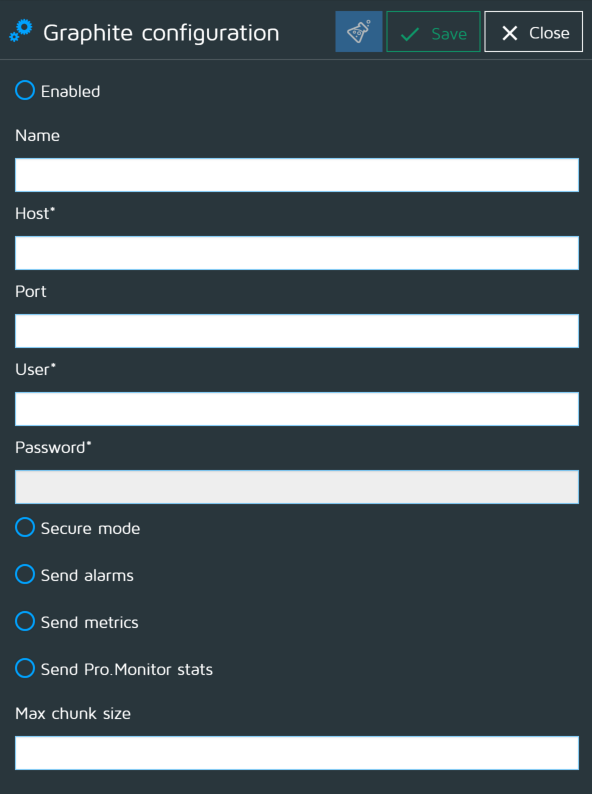This screenshot has width=592, height=794.
Task: Close the Graphite configuration dialog
Action: (533, 31)
